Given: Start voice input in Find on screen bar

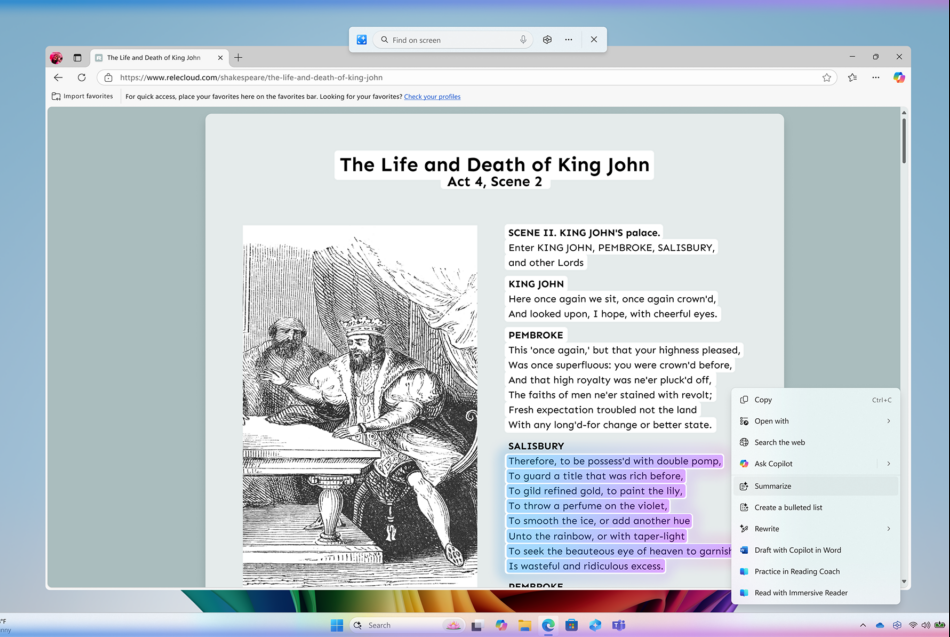Looking at the screenshot, I should pos(523,40).
